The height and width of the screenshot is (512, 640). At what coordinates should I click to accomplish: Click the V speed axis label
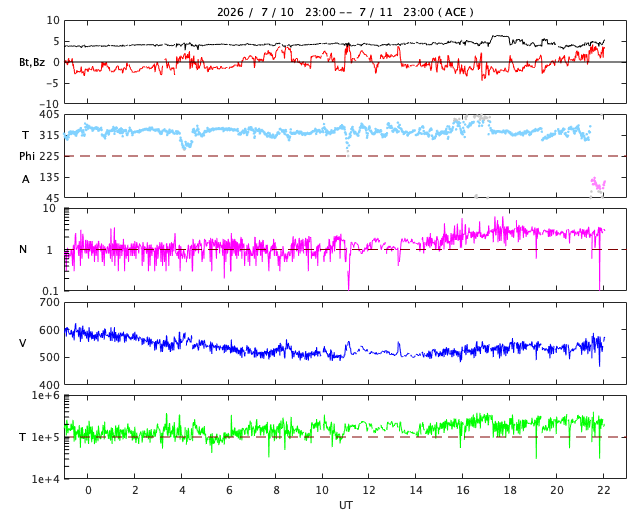(23, 343)
